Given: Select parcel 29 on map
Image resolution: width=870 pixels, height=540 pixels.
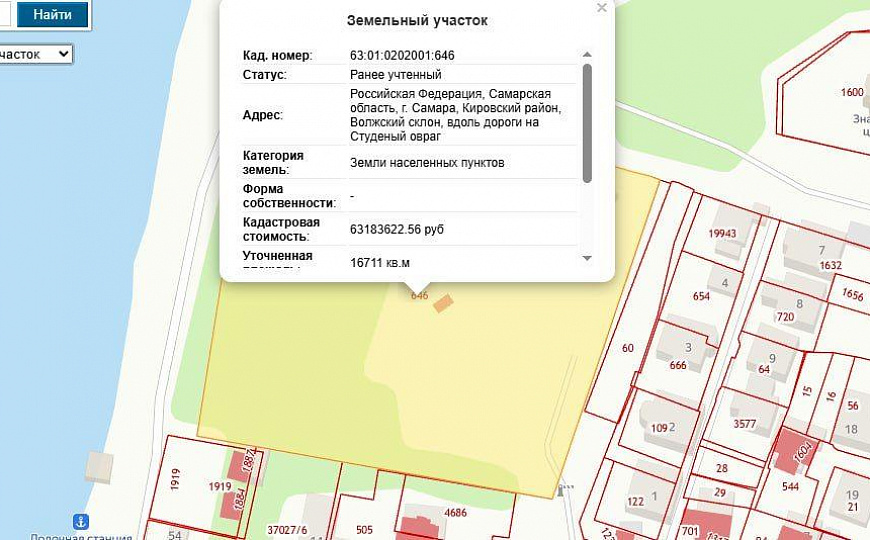Looking at the screenshot, I should pos(720,492).
